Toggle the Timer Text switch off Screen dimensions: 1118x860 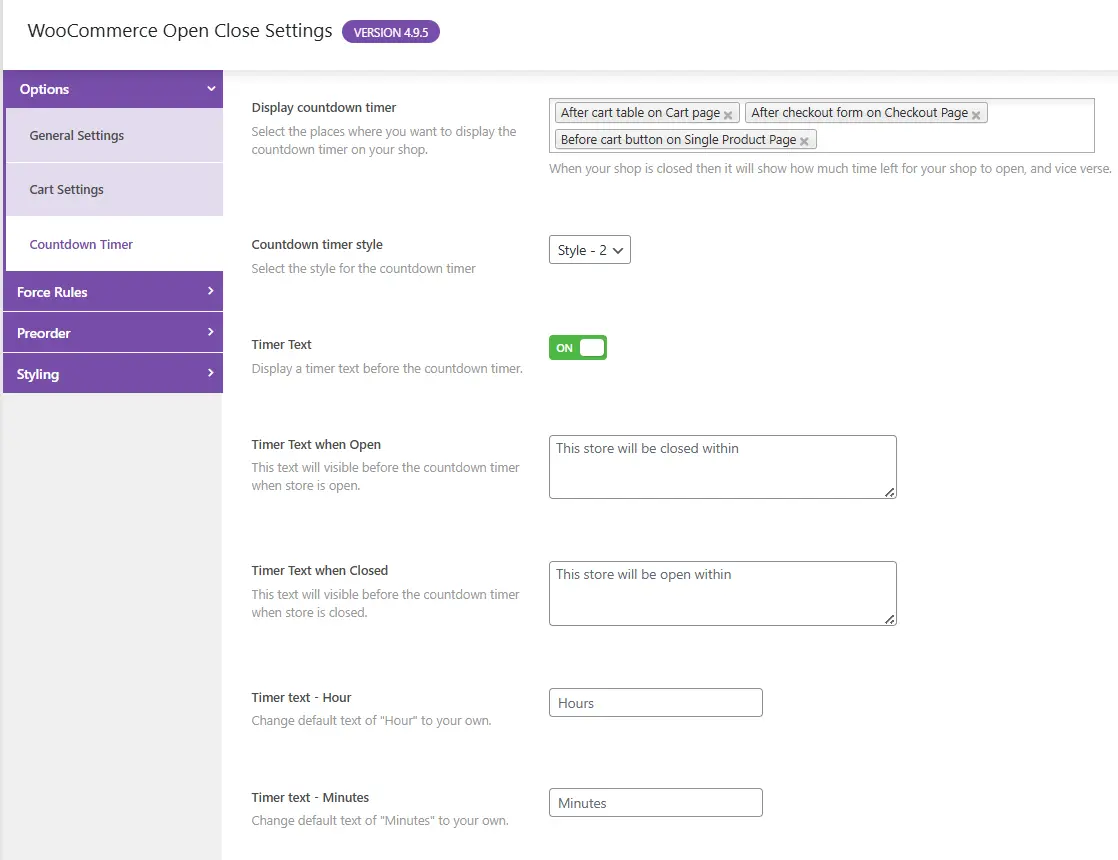coord(578,347)
